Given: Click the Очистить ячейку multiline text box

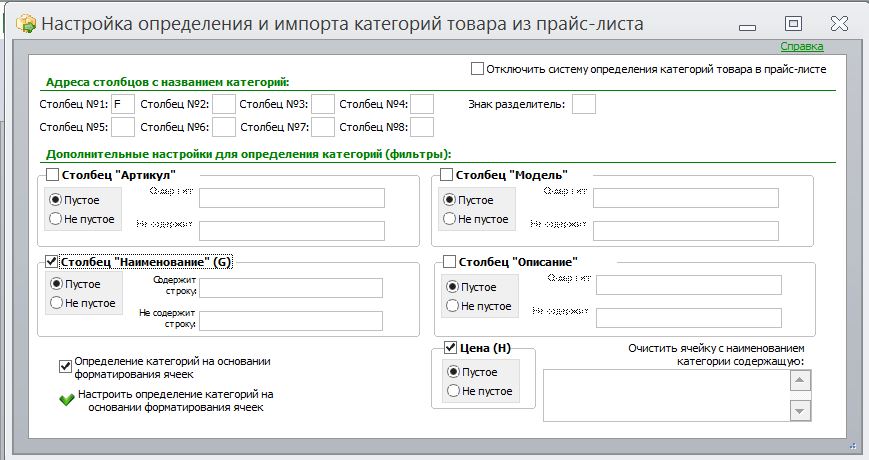Looking at the screenshot, I should click(x=666, y=395).
